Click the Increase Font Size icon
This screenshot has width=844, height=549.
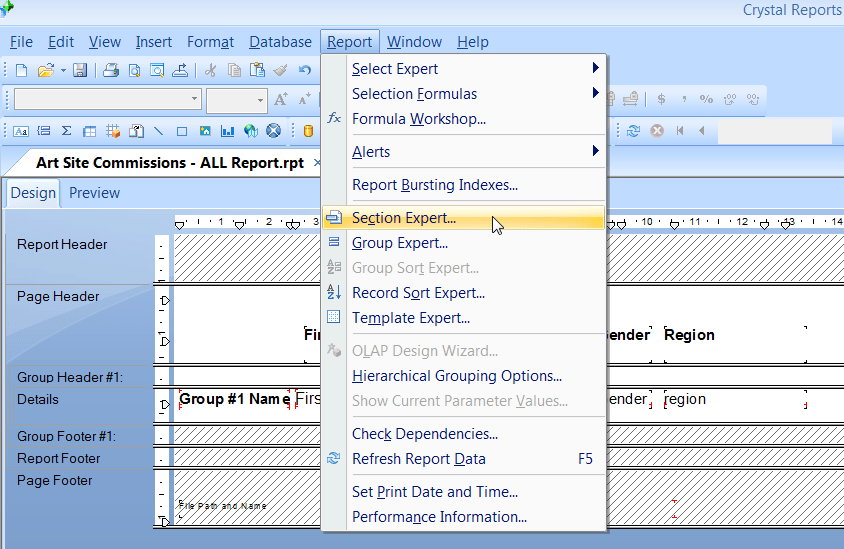click(281, 99)
